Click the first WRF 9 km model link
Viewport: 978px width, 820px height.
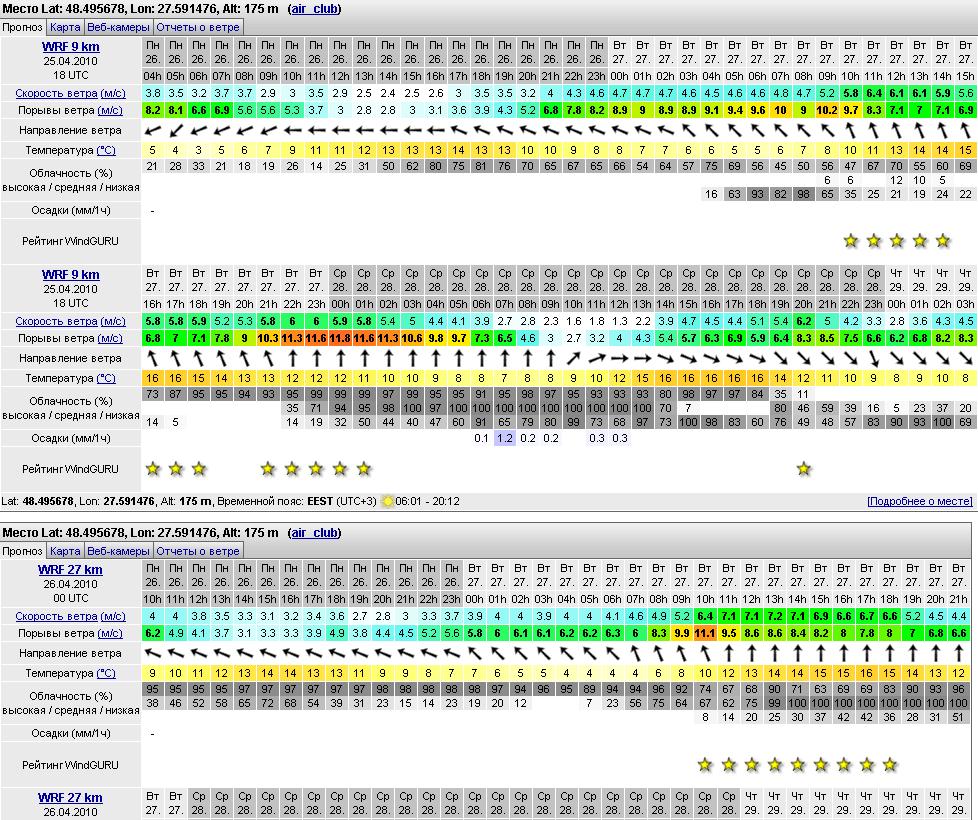click(x=70, y=46)
